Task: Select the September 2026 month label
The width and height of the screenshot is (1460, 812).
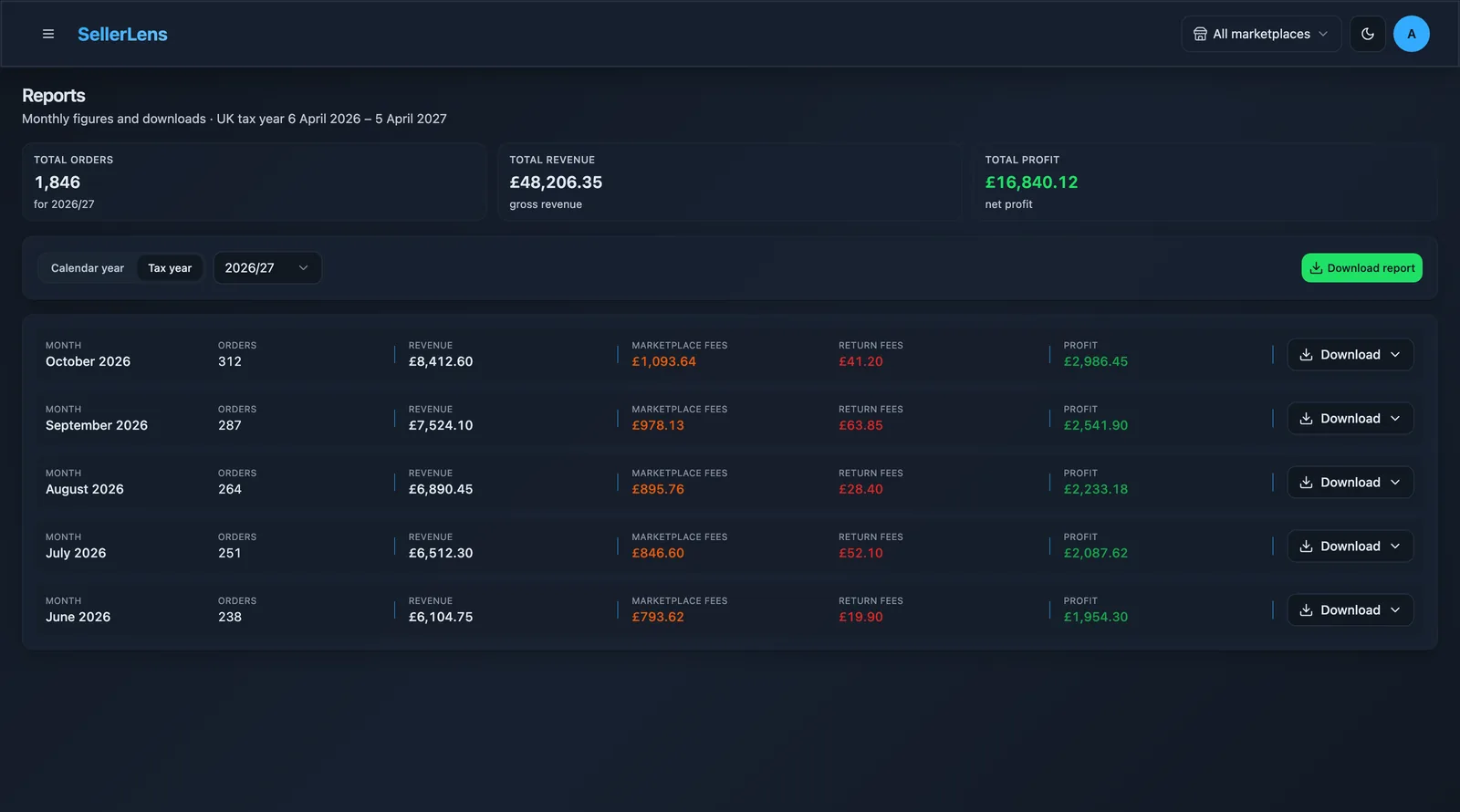Action: point(97,425)
